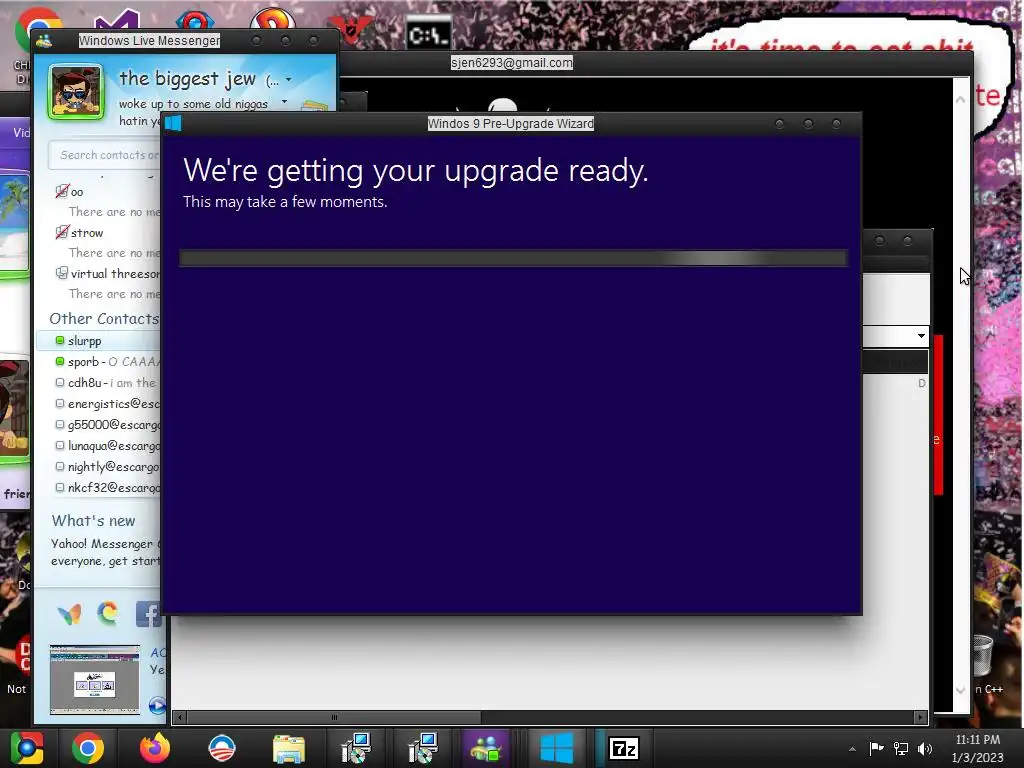Open status dropdown beside display name
The width and height of the screenshot is (1024, 768).
click(x=288, y=80)
